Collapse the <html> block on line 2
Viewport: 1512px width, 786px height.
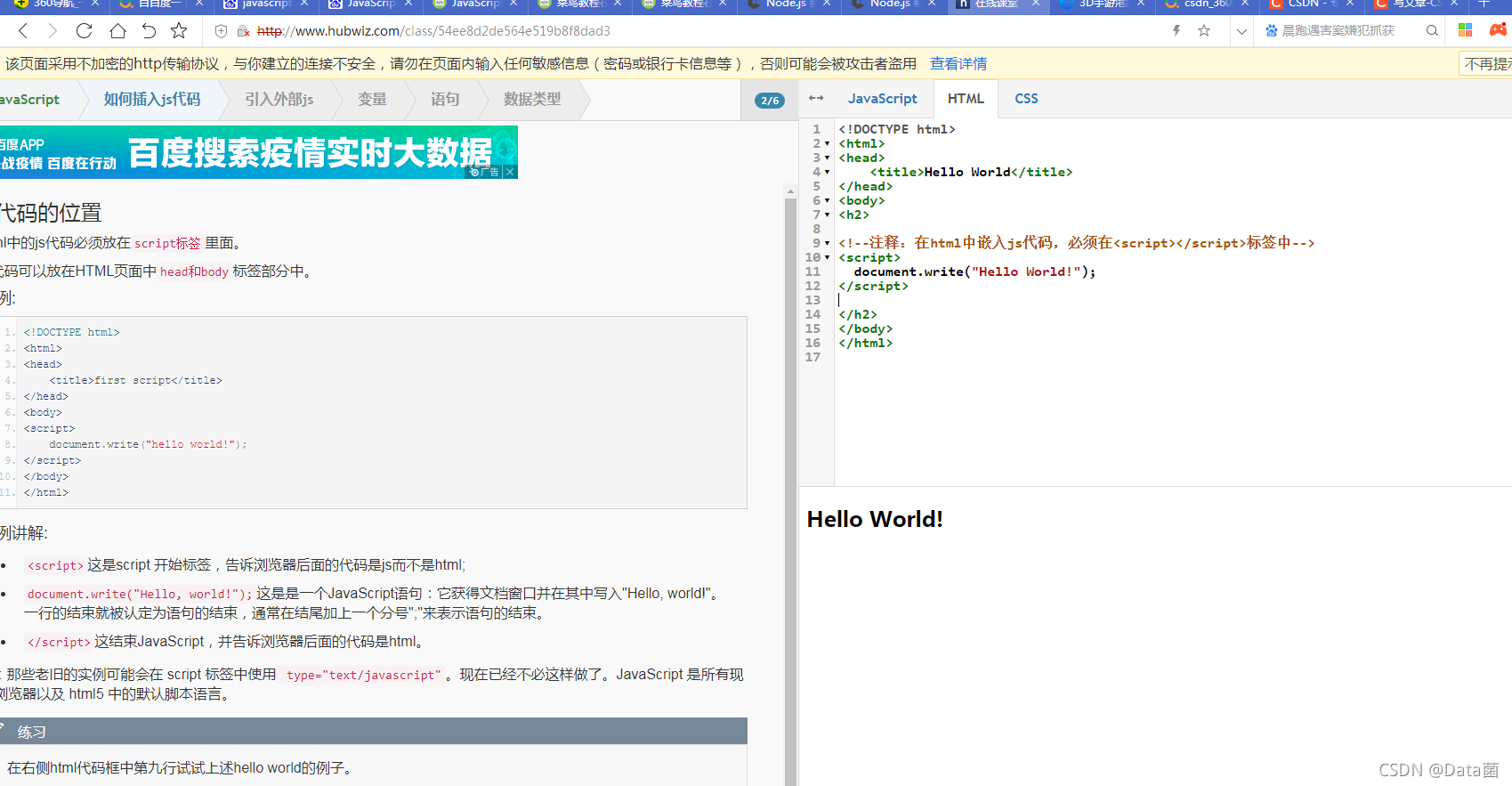point(828,143)
